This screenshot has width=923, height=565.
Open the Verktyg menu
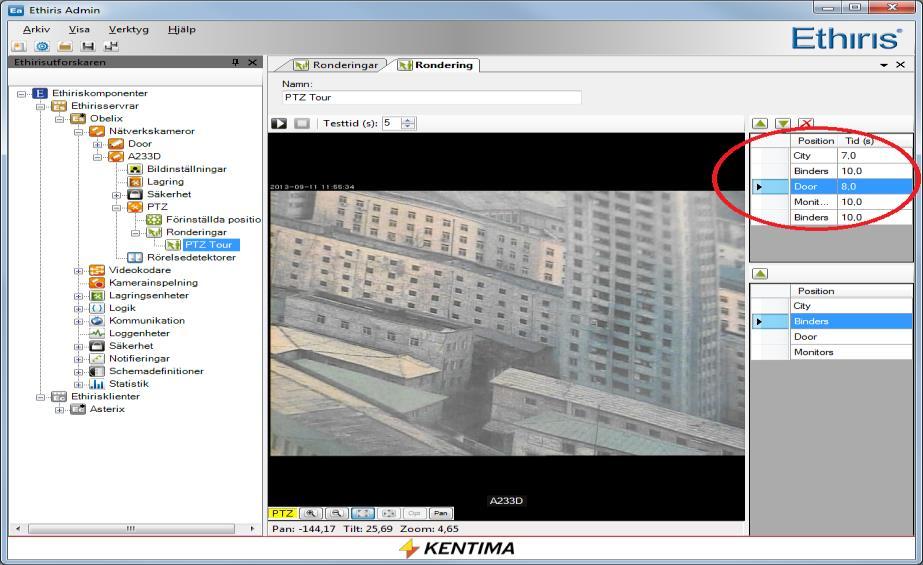128,29
